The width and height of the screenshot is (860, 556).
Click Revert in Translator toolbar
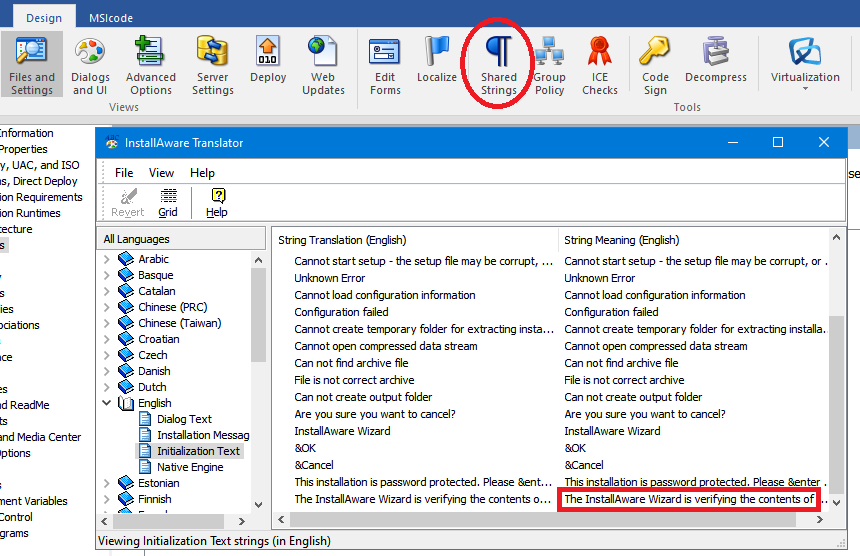click(127, 202)
